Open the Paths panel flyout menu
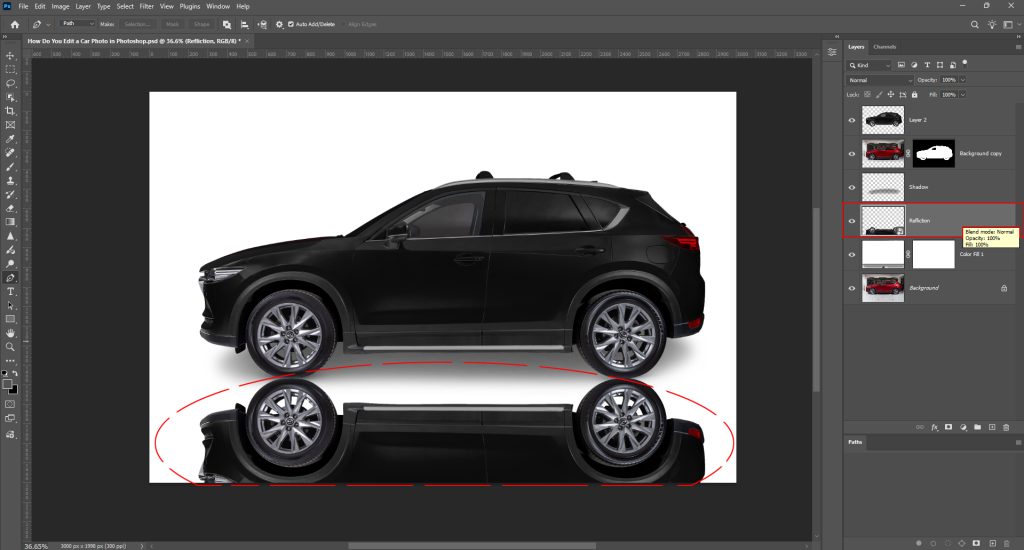 [1018, 442]
